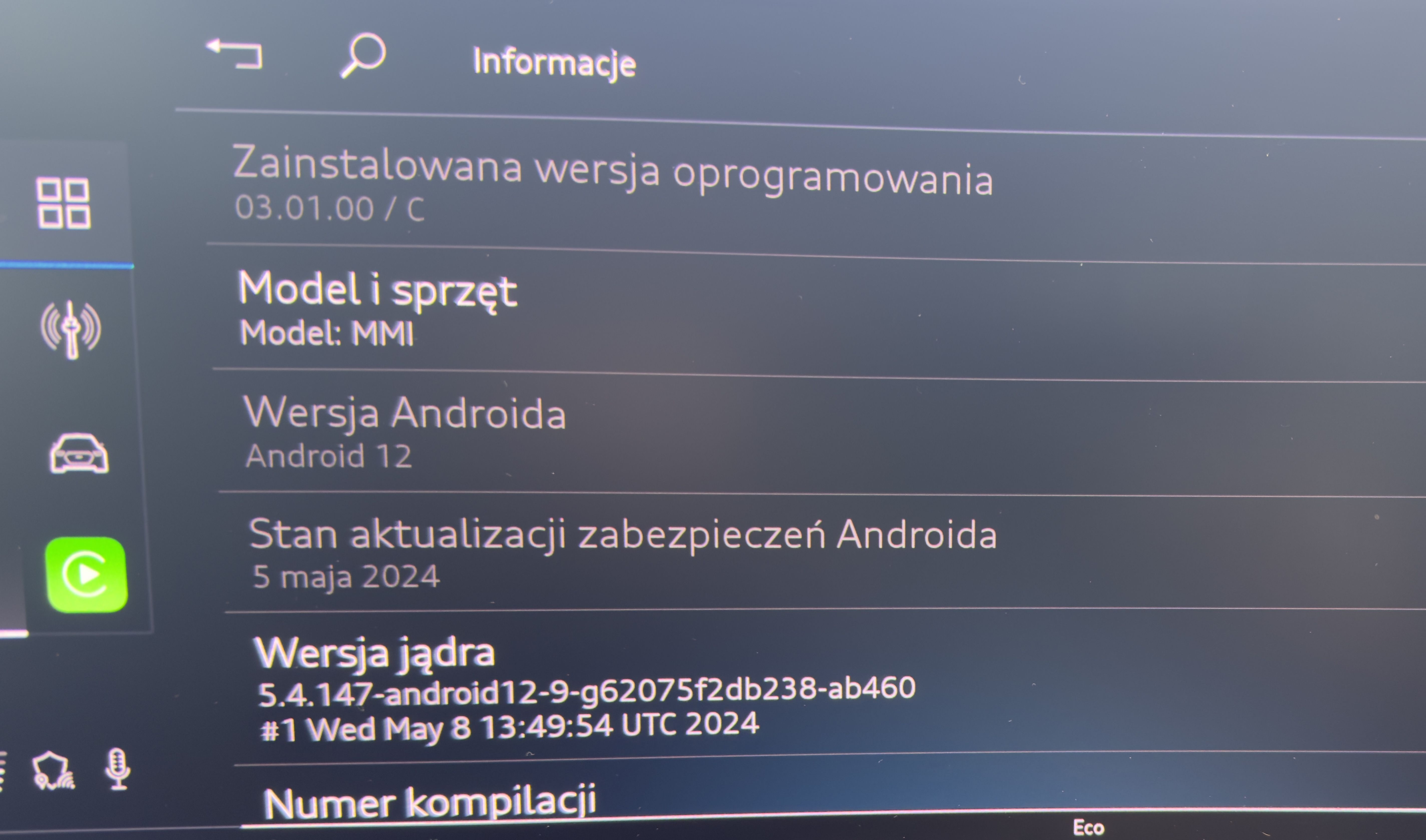The height and width of the screenshot is (840, 1426).
Task: Activate the microphone voice assistant icon
Action: pos(118,769)
